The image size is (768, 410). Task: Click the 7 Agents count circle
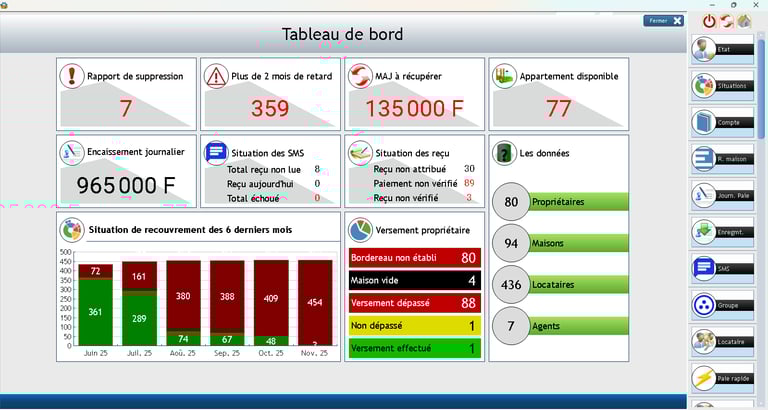point(511,326)
